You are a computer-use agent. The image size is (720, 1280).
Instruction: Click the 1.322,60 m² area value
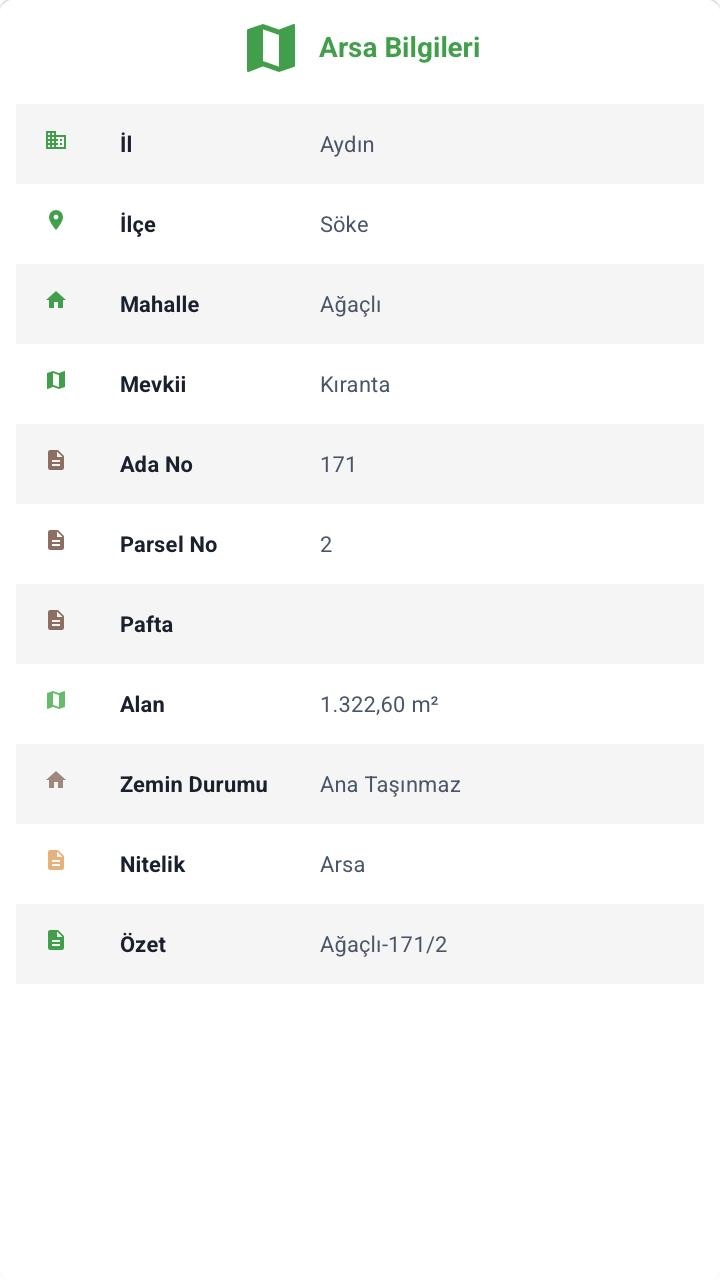[x=379, y=704]
